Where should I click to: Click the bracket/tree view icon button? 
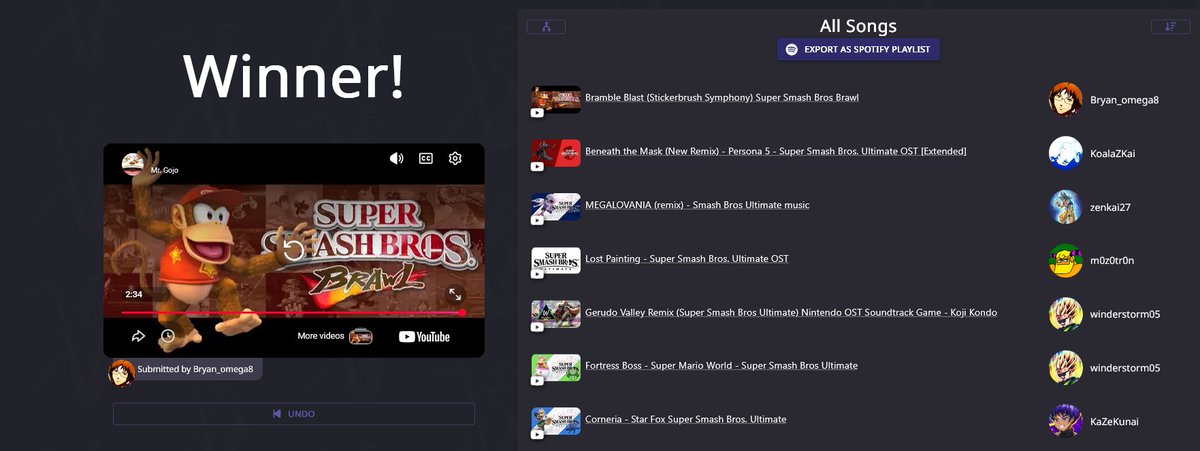546,27
